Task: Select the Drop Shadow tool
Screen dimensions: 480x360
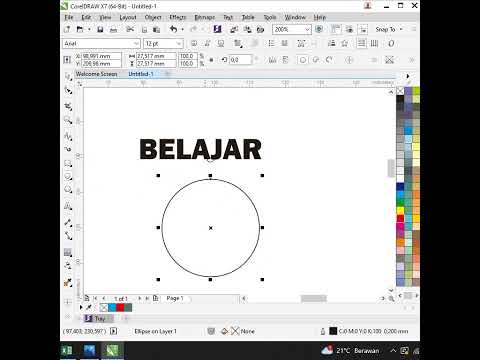Action: 68,252
